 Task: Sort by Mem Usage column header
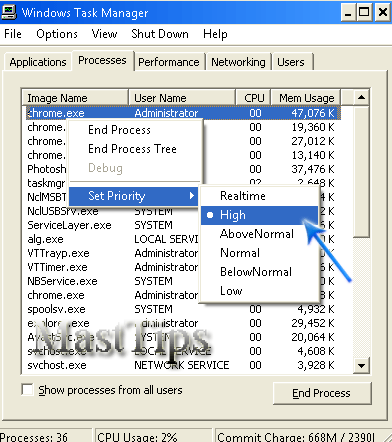(x=306, y=98)
